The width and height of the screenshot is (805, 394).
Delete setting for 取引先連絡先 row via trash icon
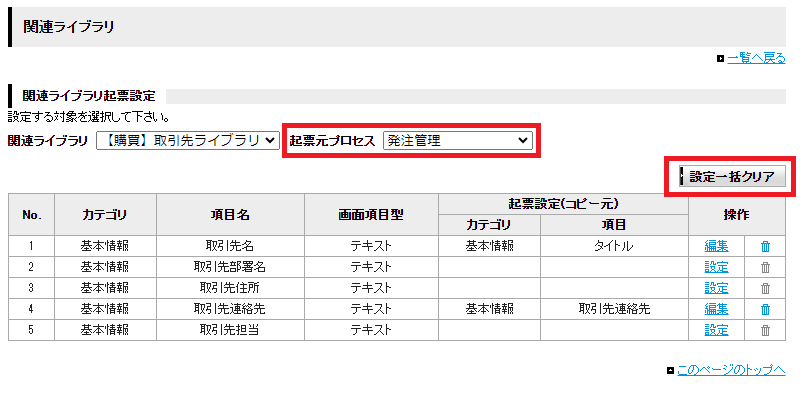coord(765,309)
